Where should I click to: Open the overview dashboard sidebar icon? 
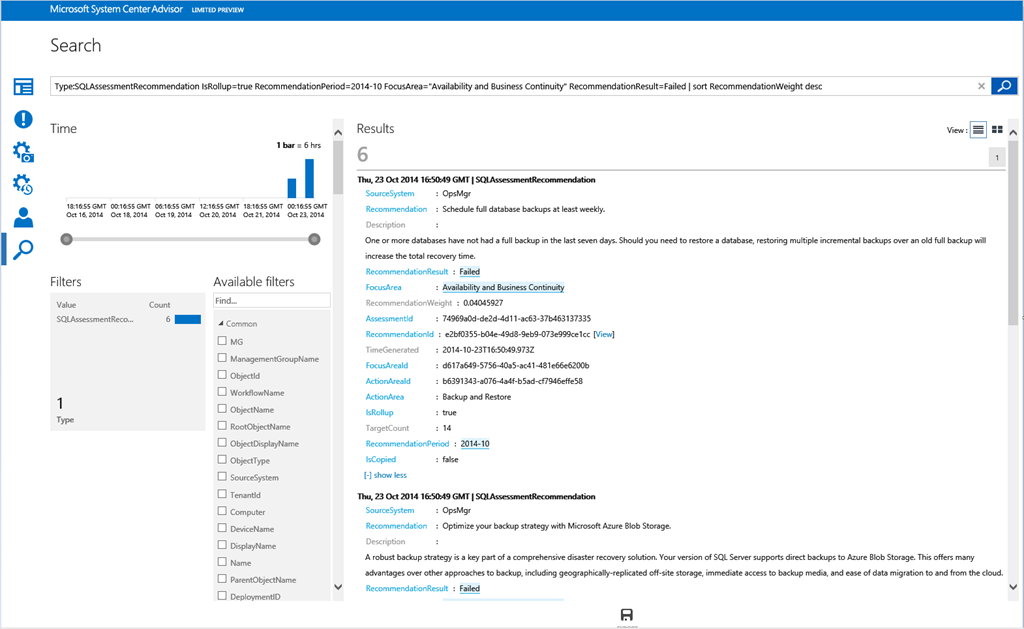[23, 87]
